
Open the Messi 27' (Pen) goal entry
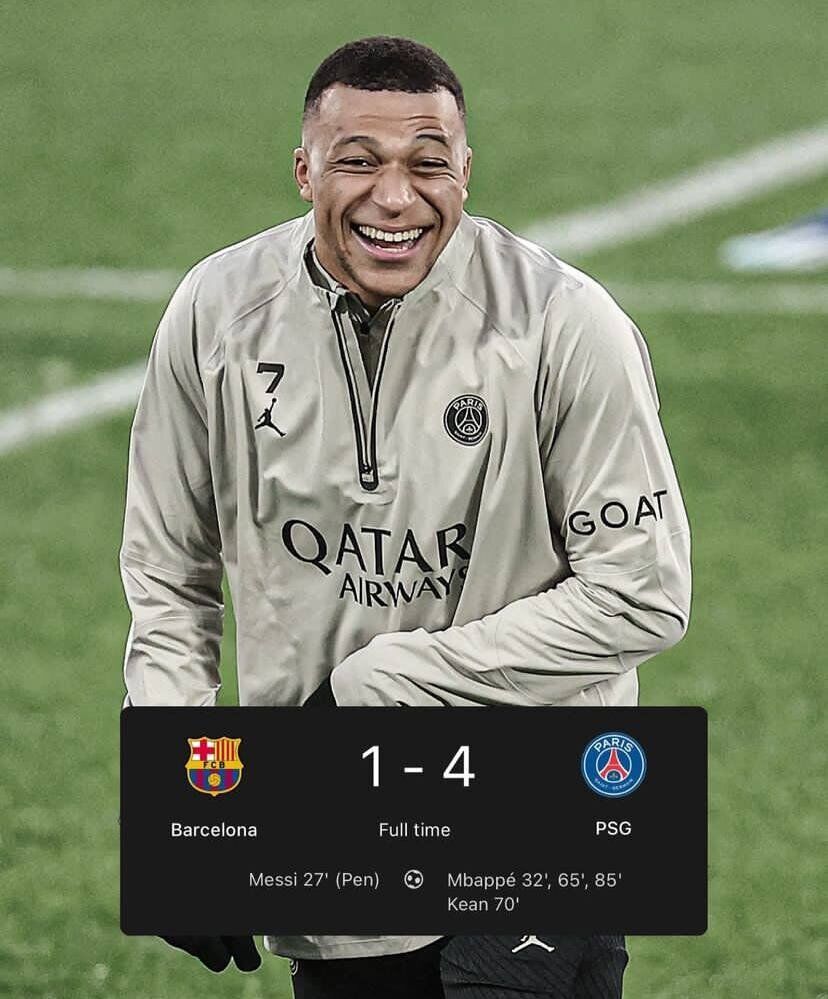(x=314, y=880)
